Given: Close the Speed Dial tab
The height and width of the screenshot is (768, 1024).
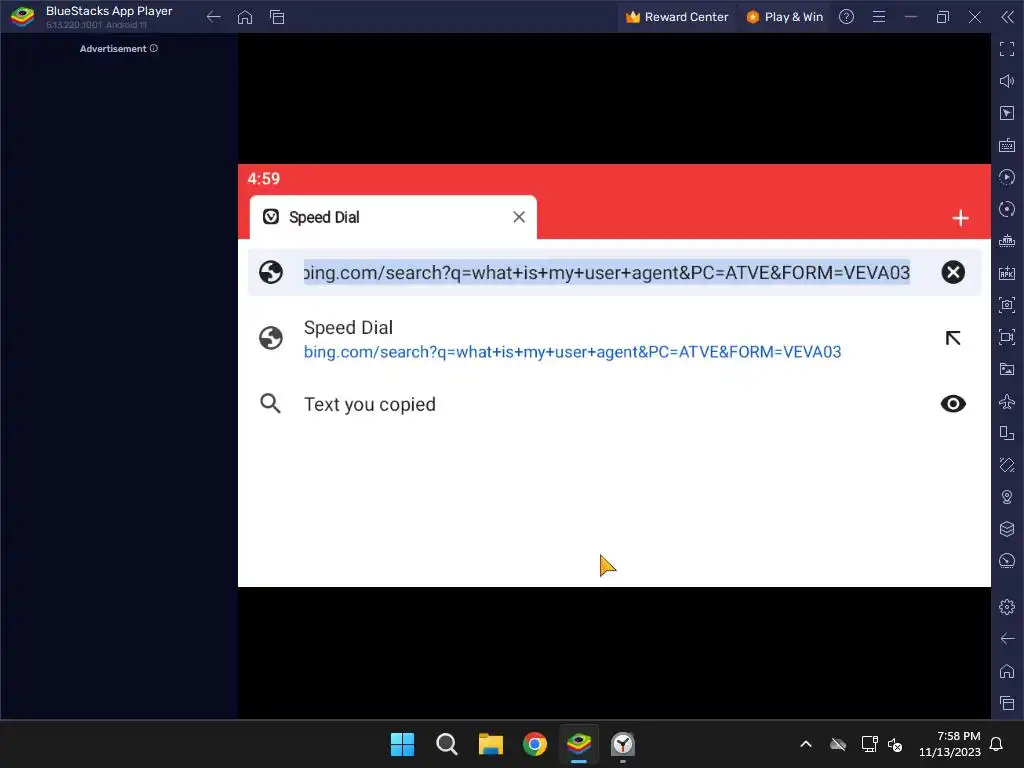Looking at the screenshot, I should (519, 217).
